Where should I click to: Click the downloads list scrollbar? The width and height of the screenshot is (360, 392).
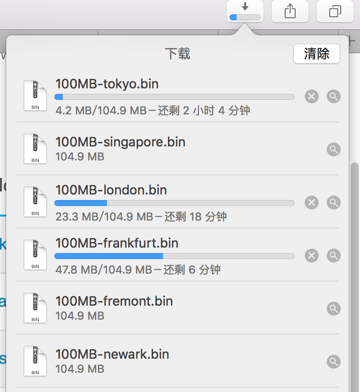pos(355,277)
